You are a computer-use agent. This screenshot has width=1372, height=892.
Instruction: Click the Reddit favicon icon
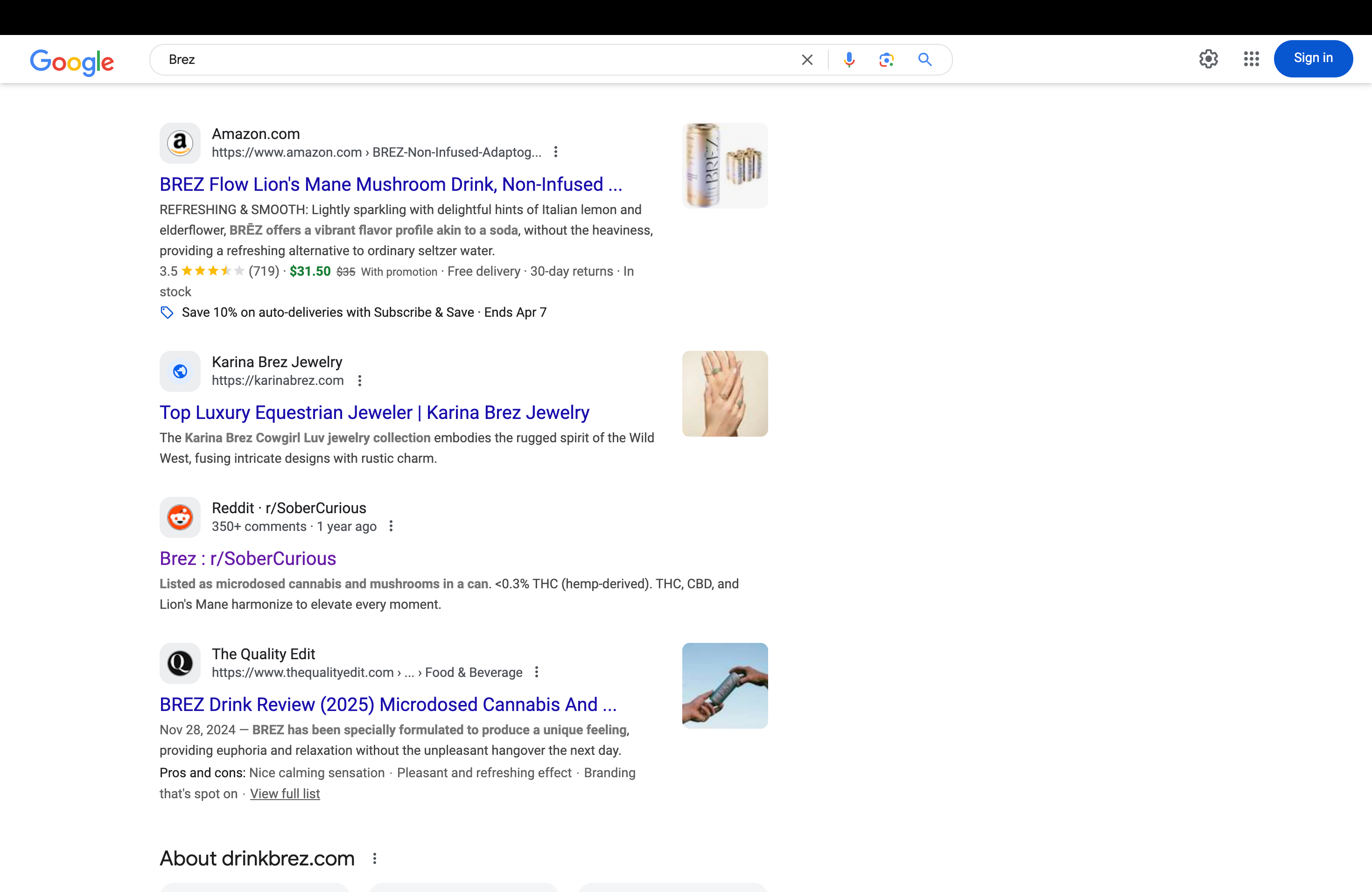pos(180,517)
